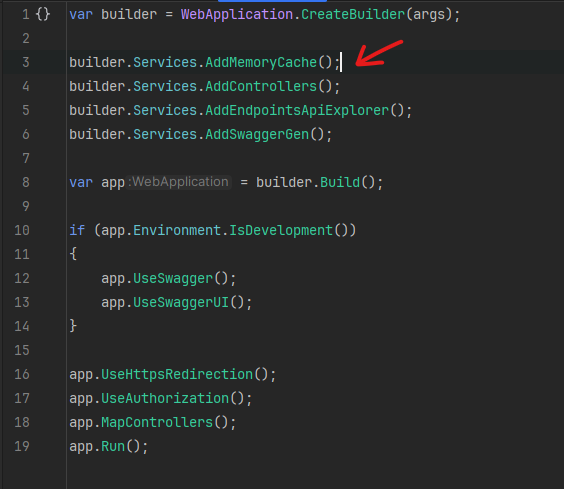Click the opening brace on line 11
The width and height of the screenshot is (564, 489).
click(x=73, y=254)
